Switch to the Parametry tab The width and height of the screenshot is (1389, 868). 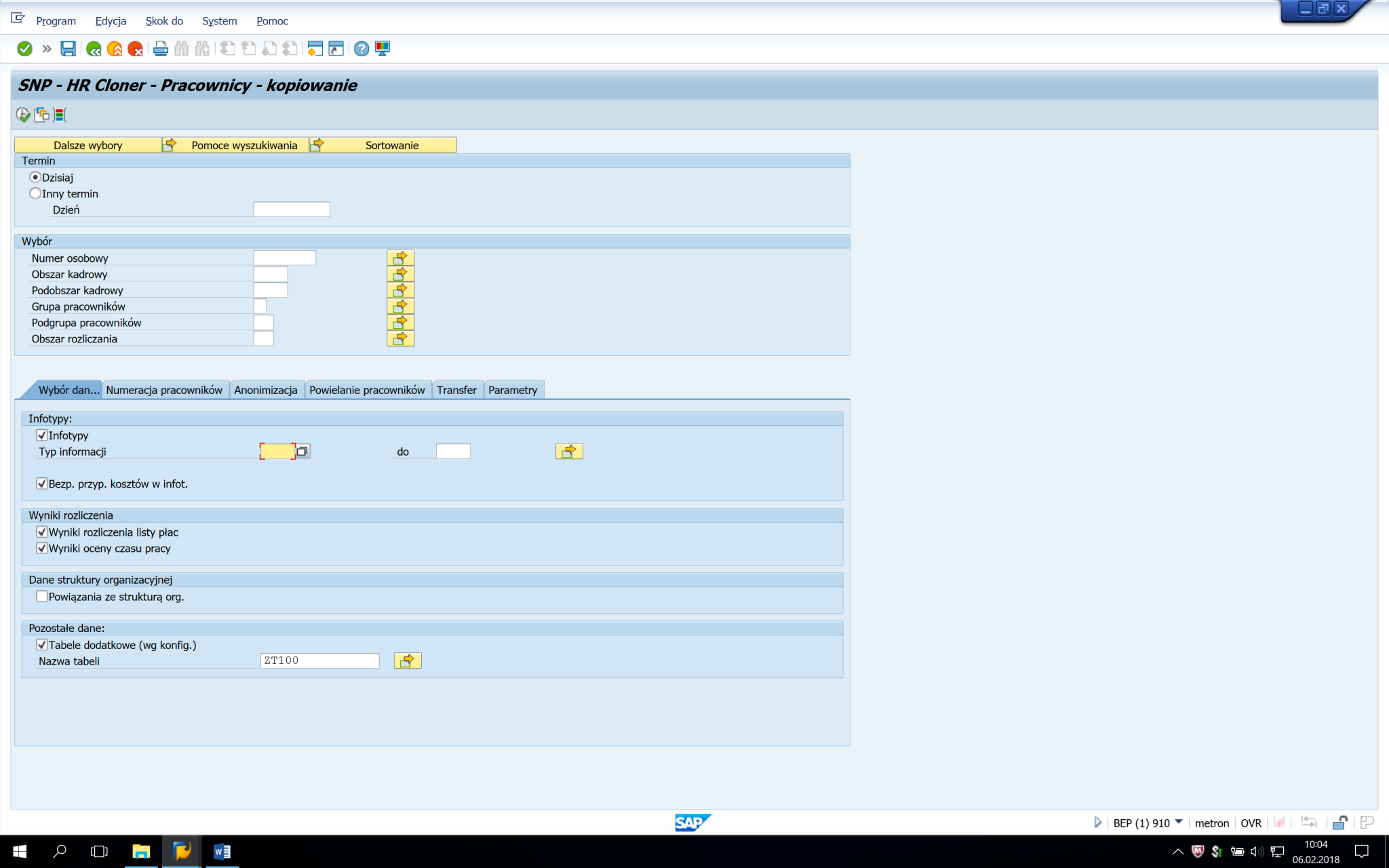(513, 390)
